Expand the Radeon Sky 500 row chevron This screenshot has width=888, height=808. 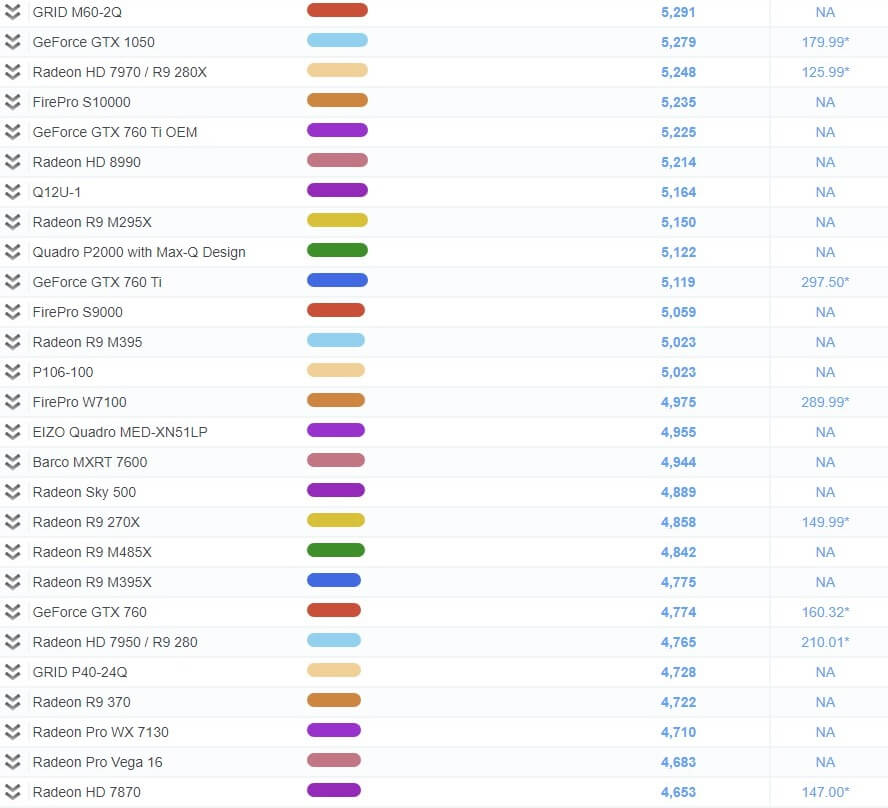pos(12,492)
